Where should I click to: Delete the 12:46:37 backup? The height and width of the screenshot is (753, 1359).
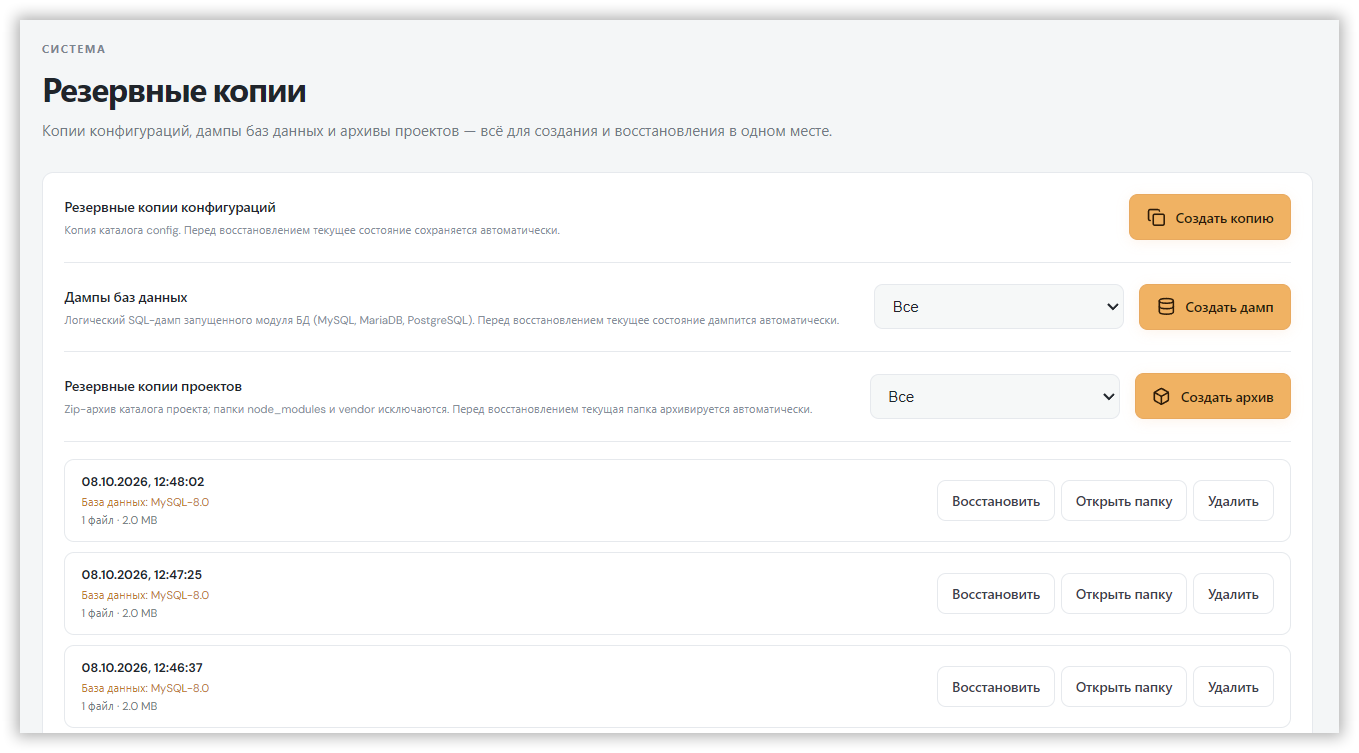coord(1233,687)
